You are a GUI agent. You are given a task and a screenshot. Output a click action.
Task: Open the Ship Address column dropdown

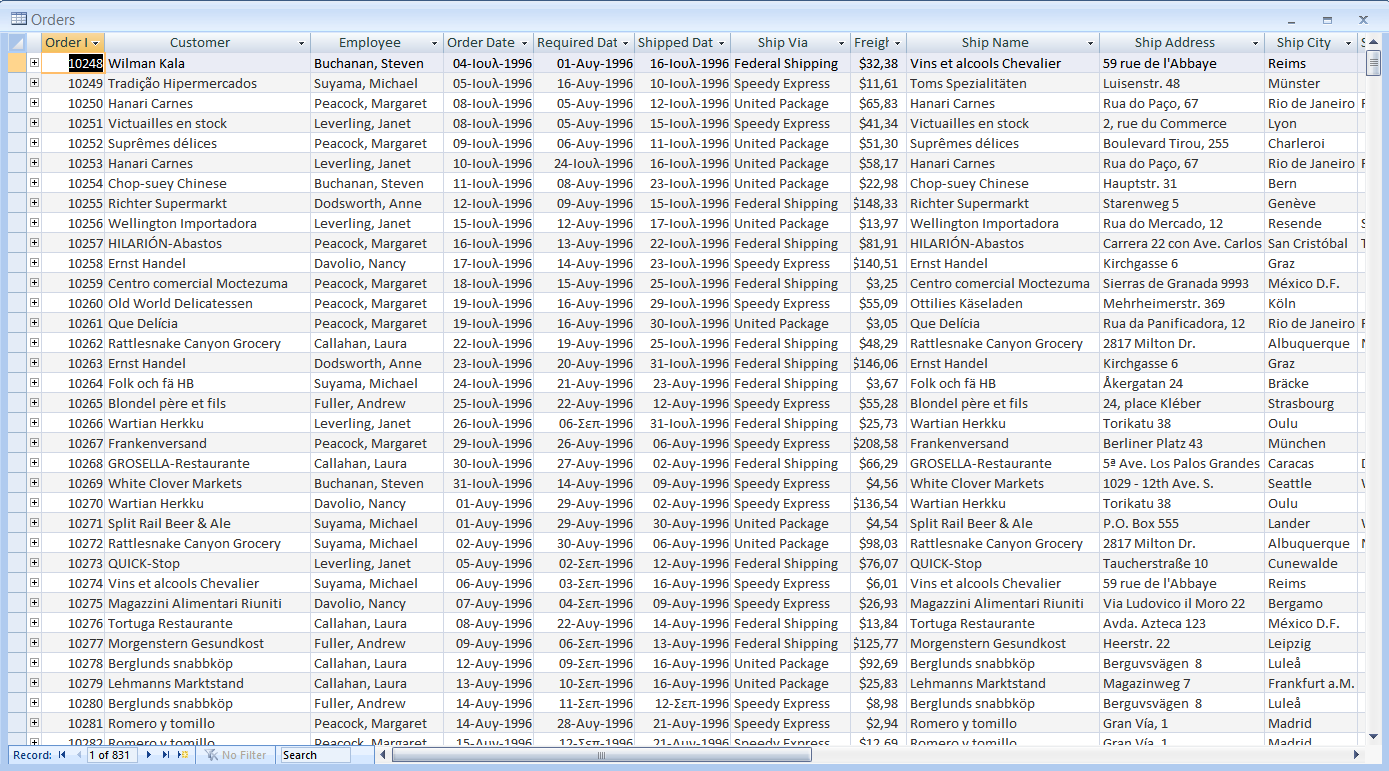click(1256, 43)
